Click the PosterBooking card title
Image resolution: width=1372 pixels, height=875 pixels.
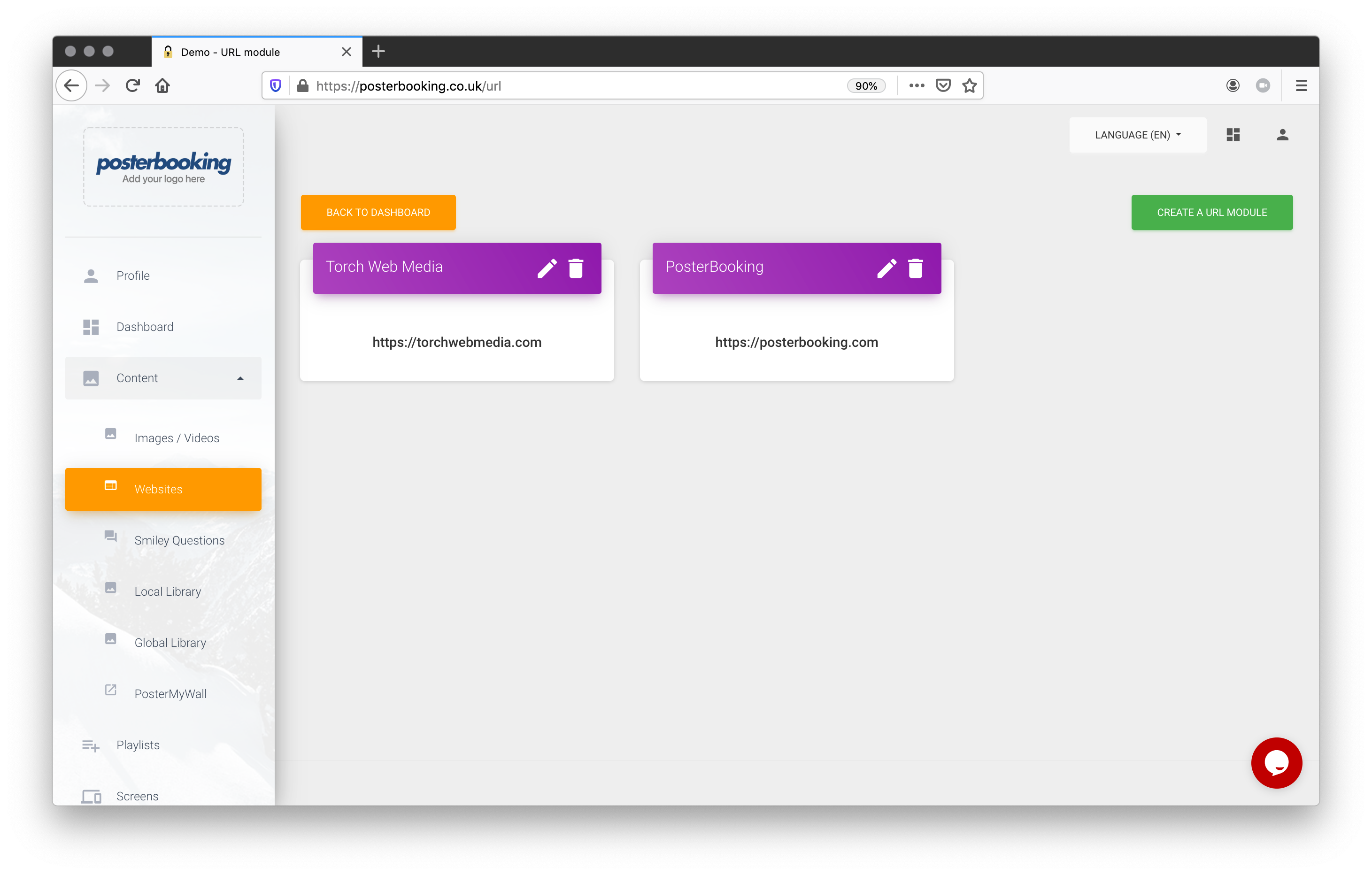715,267
